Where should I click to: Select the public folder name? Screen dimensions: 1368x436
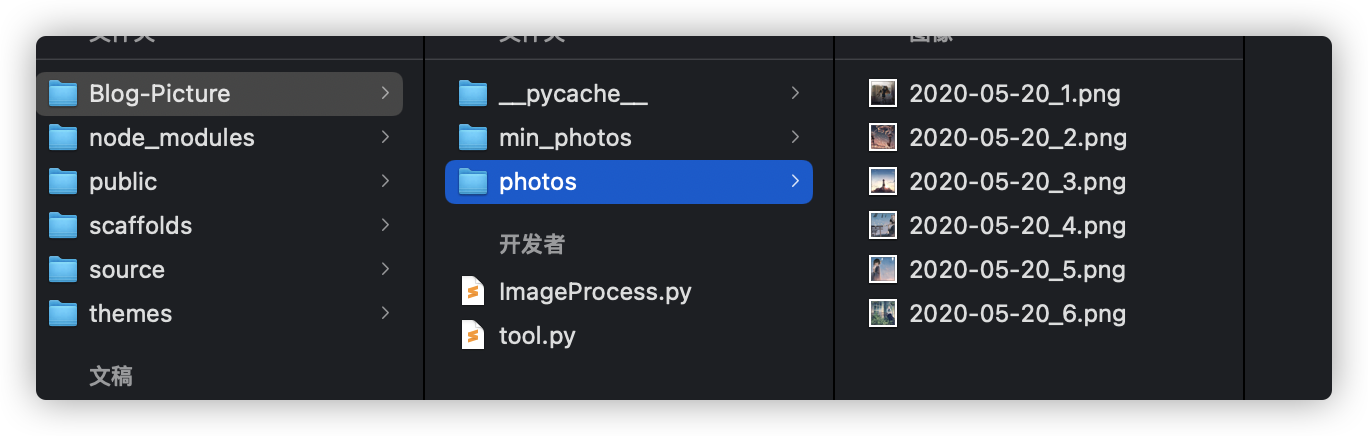click(123, 182)
